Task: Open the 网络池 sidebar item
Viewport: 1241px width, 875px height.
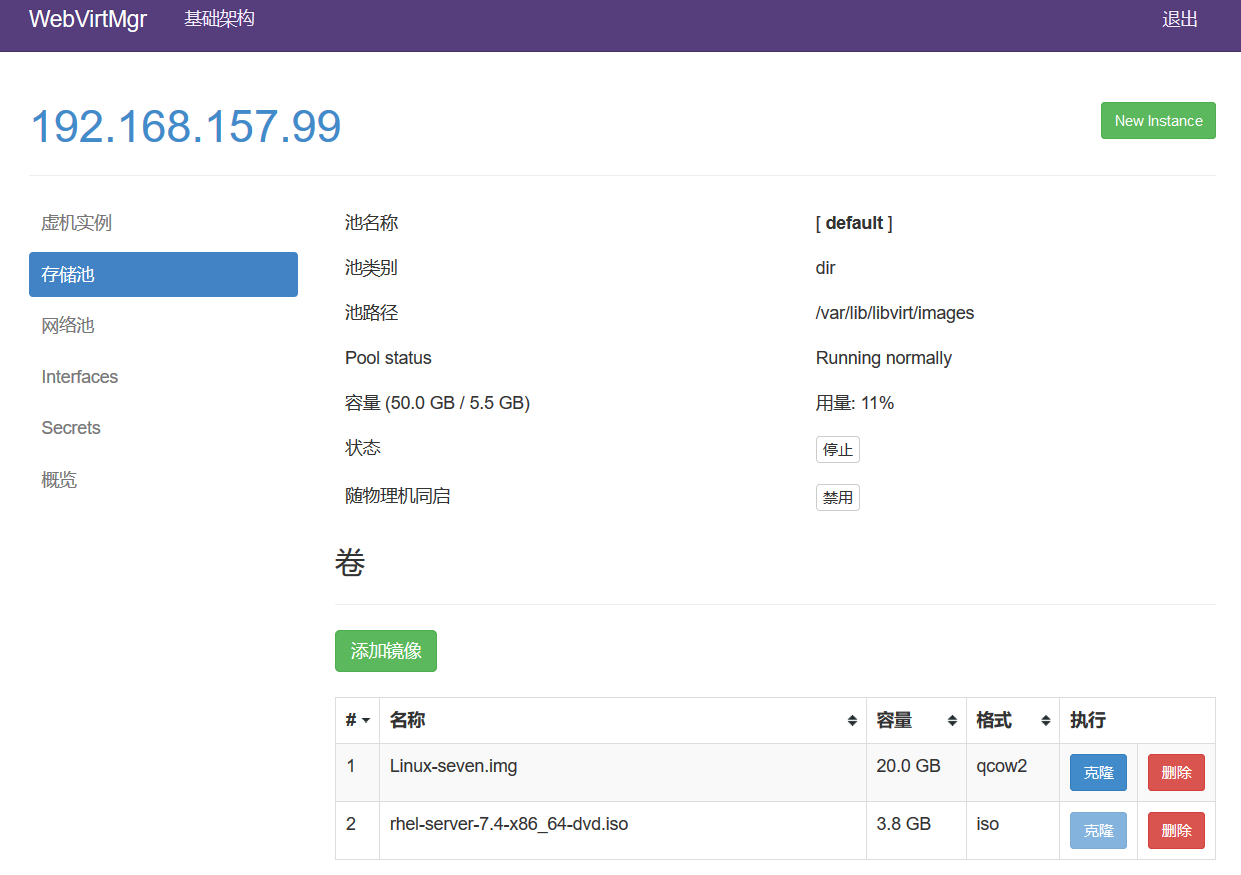Action: tap(163, 326)
